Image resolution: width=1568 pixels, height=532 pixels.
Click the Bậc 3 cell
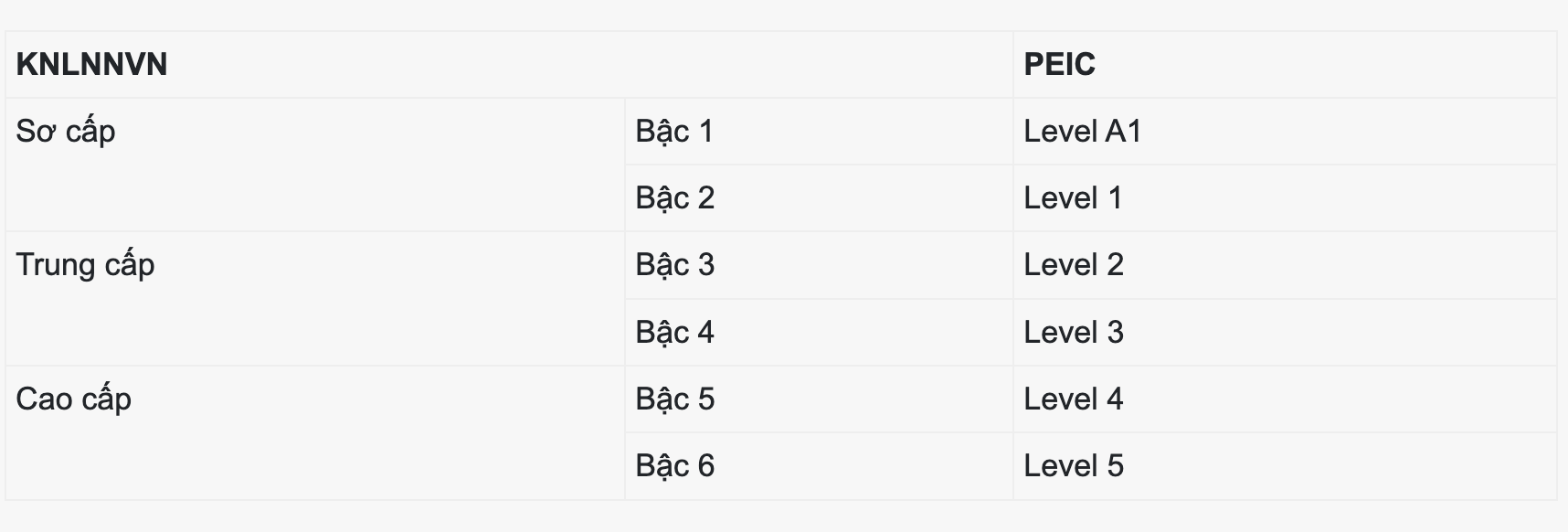click(674, 265)
